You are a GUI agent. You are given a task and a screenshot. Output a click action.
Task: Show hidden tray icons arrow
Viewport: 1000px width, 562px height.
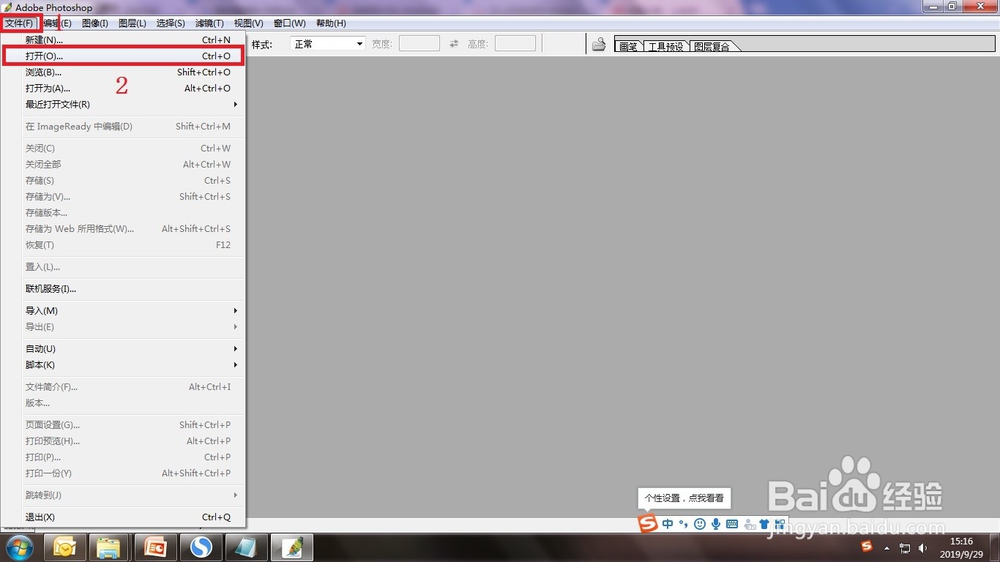tap(886, 548)
